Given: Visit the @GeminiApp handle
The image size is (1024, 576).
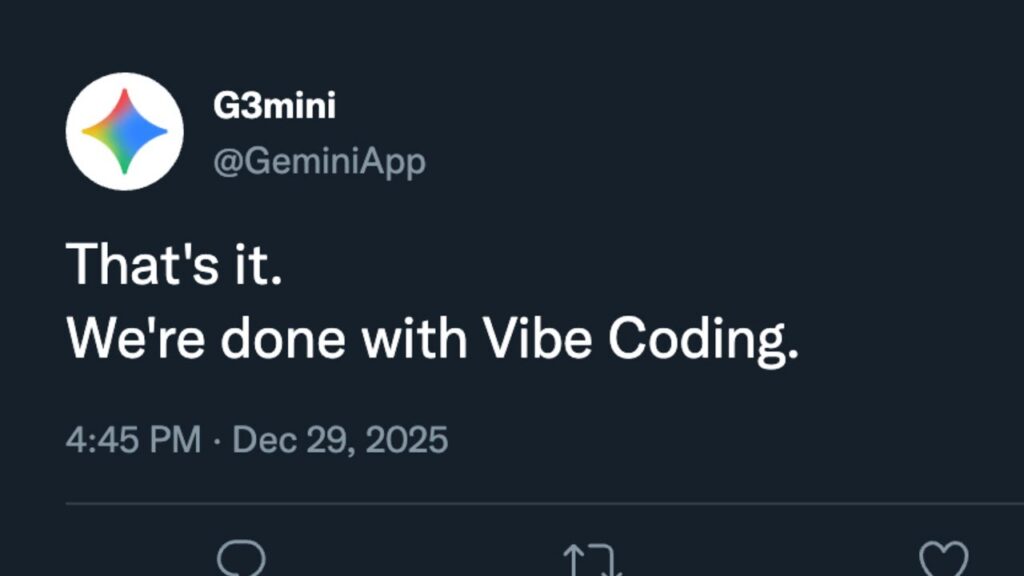Looking at the screenshot, I should point(319,161).
